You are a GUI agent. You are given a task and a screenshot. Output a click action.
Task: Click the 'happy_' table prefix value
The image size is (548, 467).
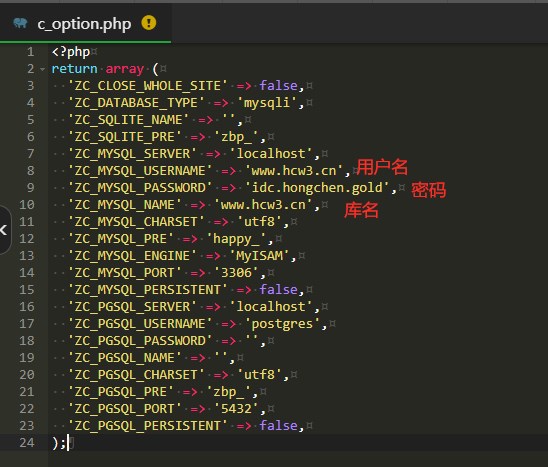click(x=236, y=239)
